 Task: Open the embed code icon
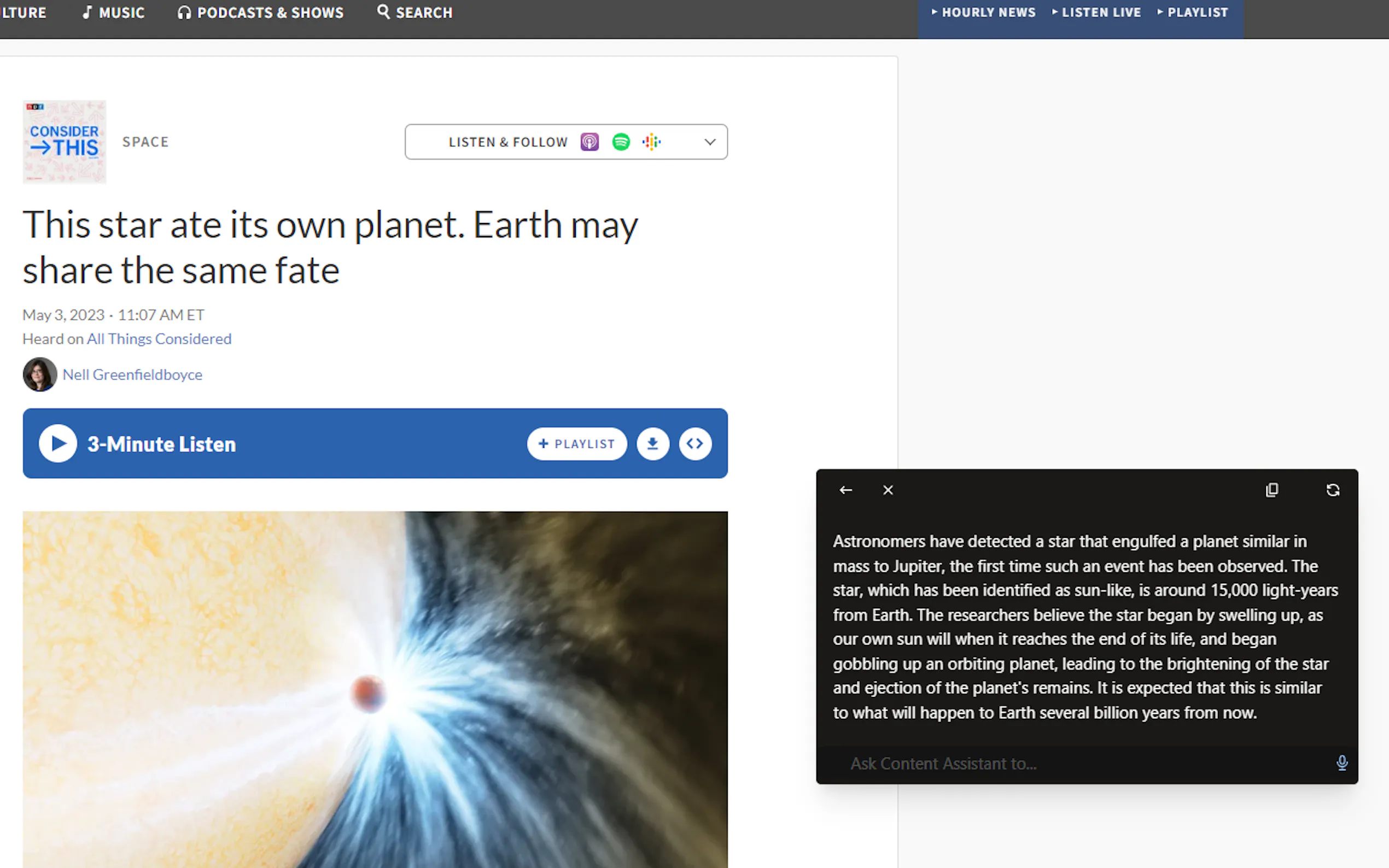pyautogui.click(x=695, y=443)
